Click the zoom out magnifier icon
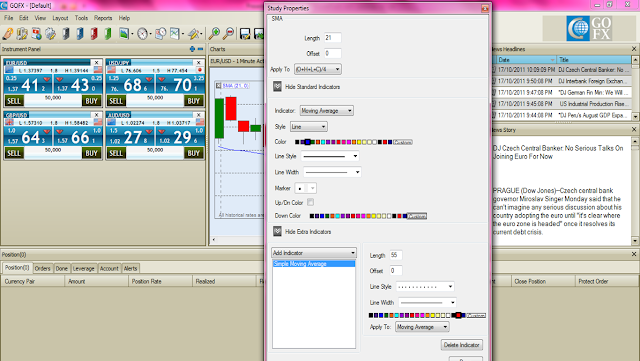640x361 pixels. (x=228, y=33)
